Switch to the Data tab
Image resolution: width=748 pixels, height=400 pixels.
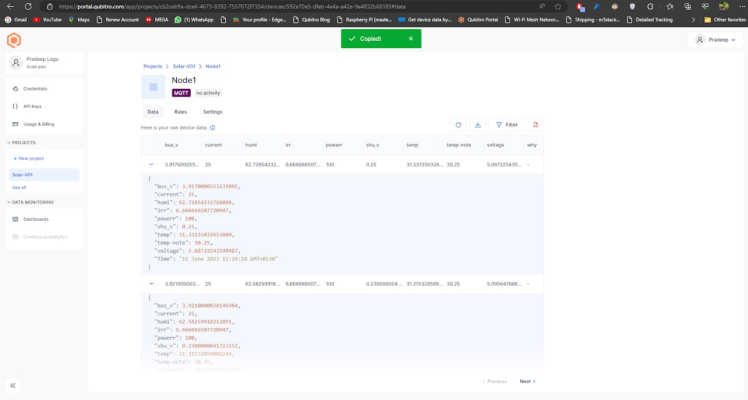tap(153, 112)
